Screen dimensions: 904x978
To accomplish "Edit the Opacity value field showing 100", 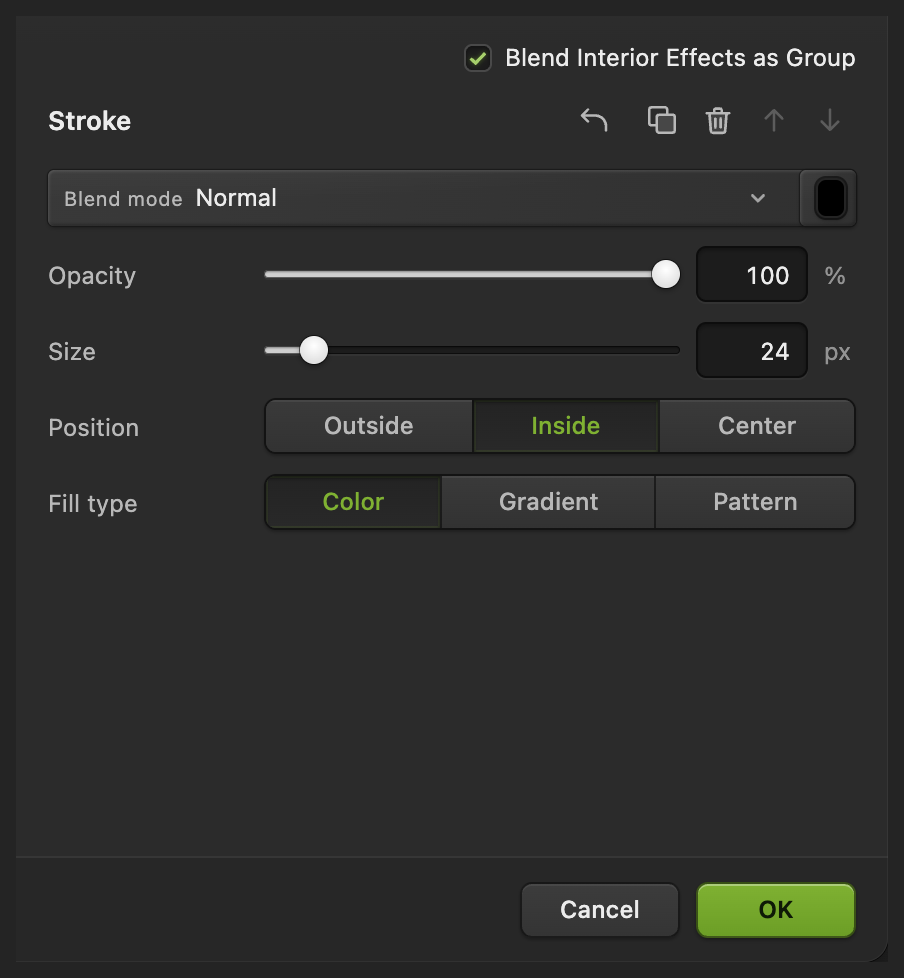I will (x=752, y=274).
